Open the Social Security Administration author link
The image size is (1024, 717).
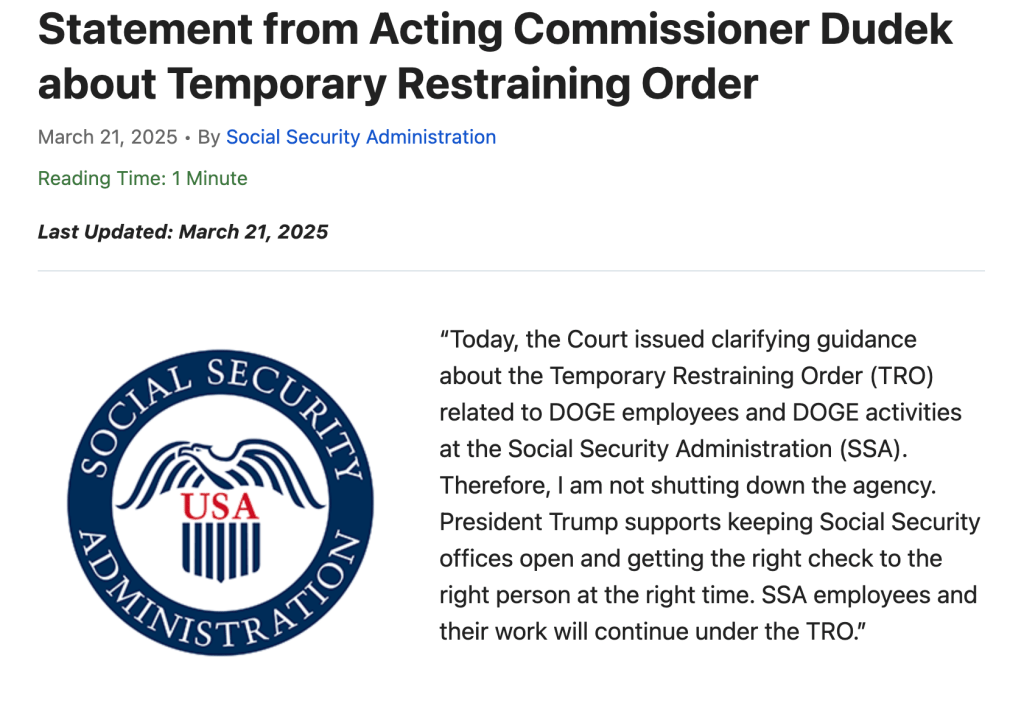point(360,137)
